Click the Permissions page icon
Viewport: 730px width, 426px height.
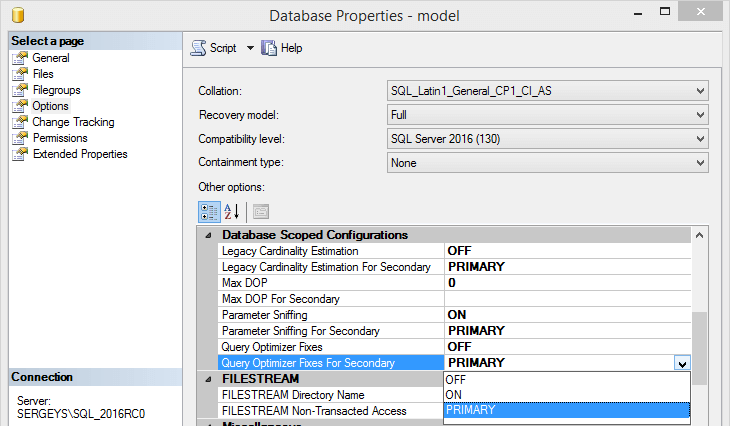pos(20,138)
